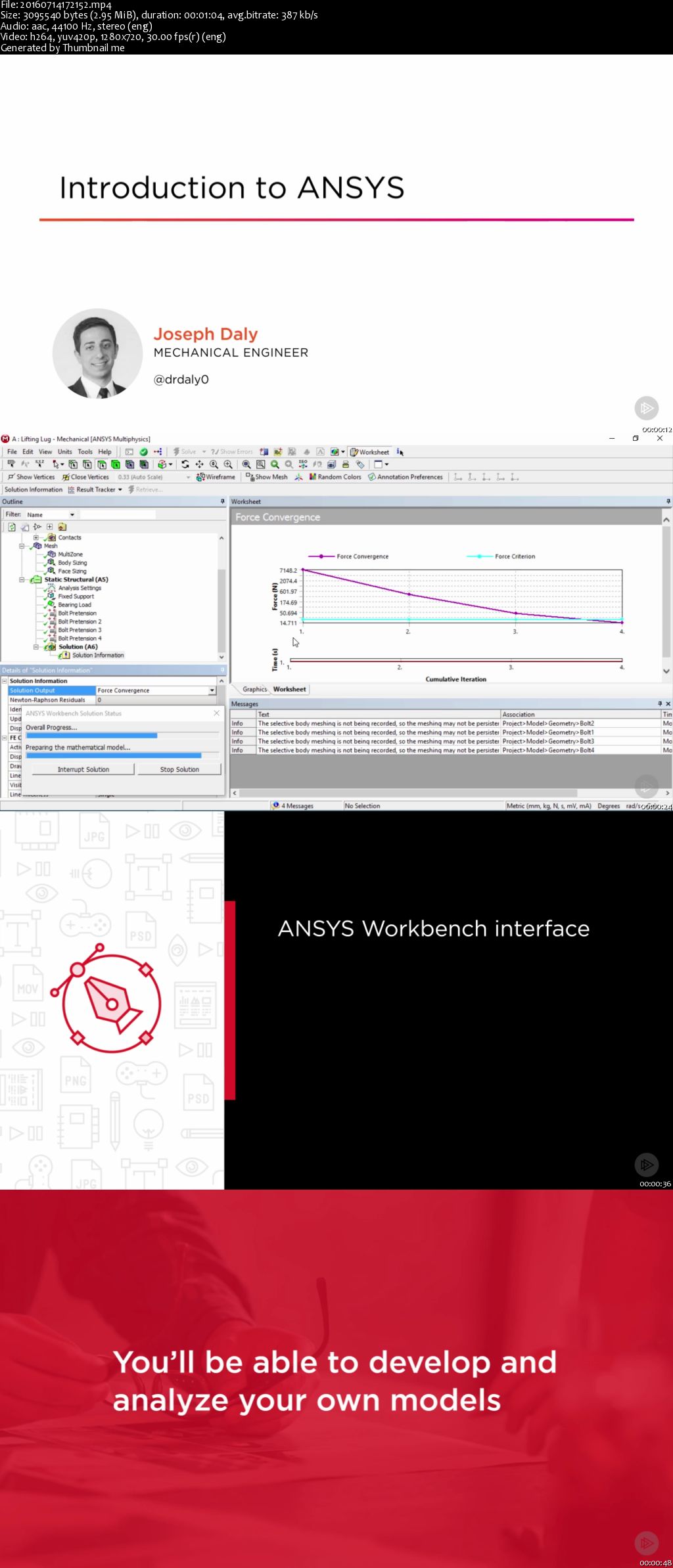Select Fixed Support tree item

click(x=76, y=596)
